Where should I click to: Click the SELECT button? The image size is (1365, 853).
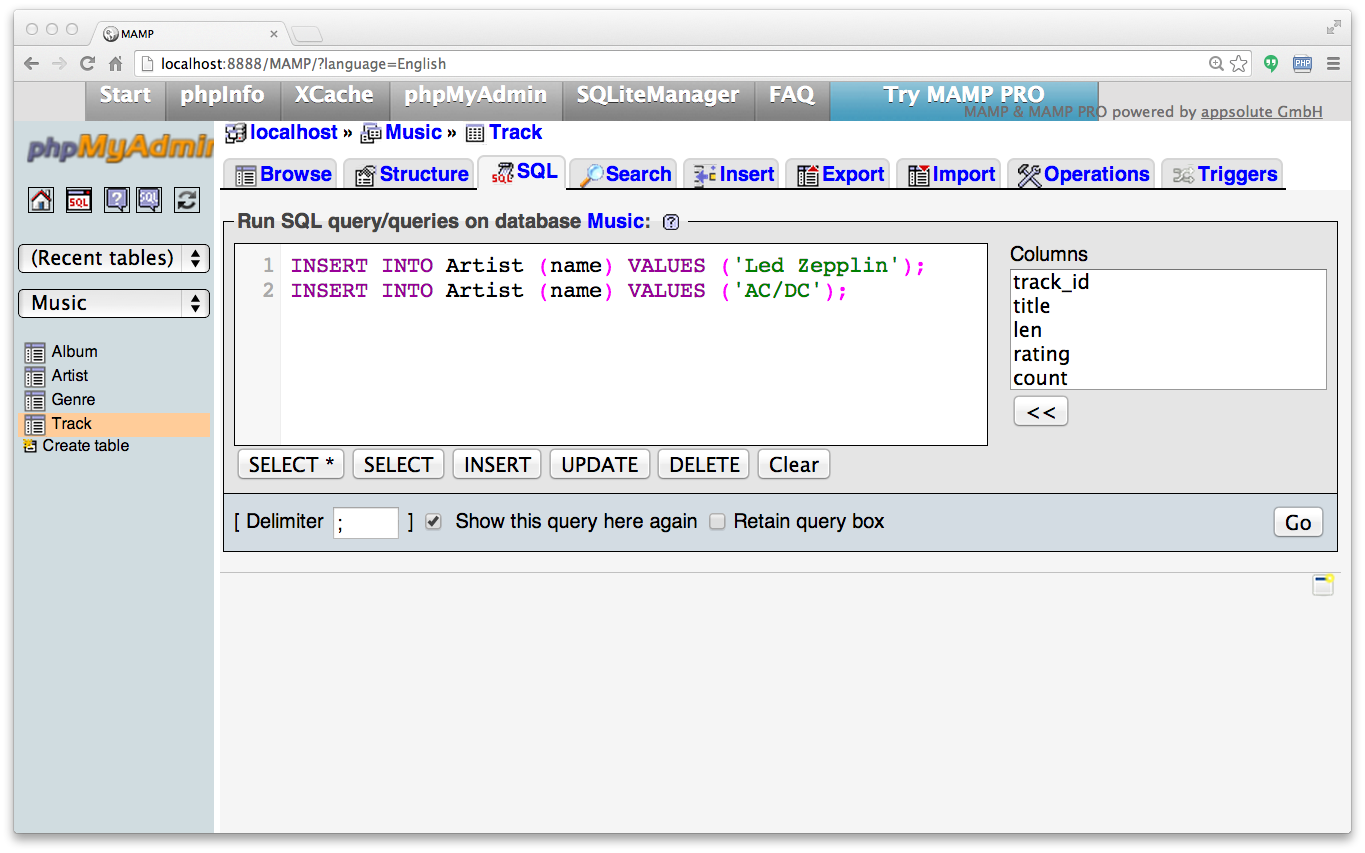(x=398, y=465)
